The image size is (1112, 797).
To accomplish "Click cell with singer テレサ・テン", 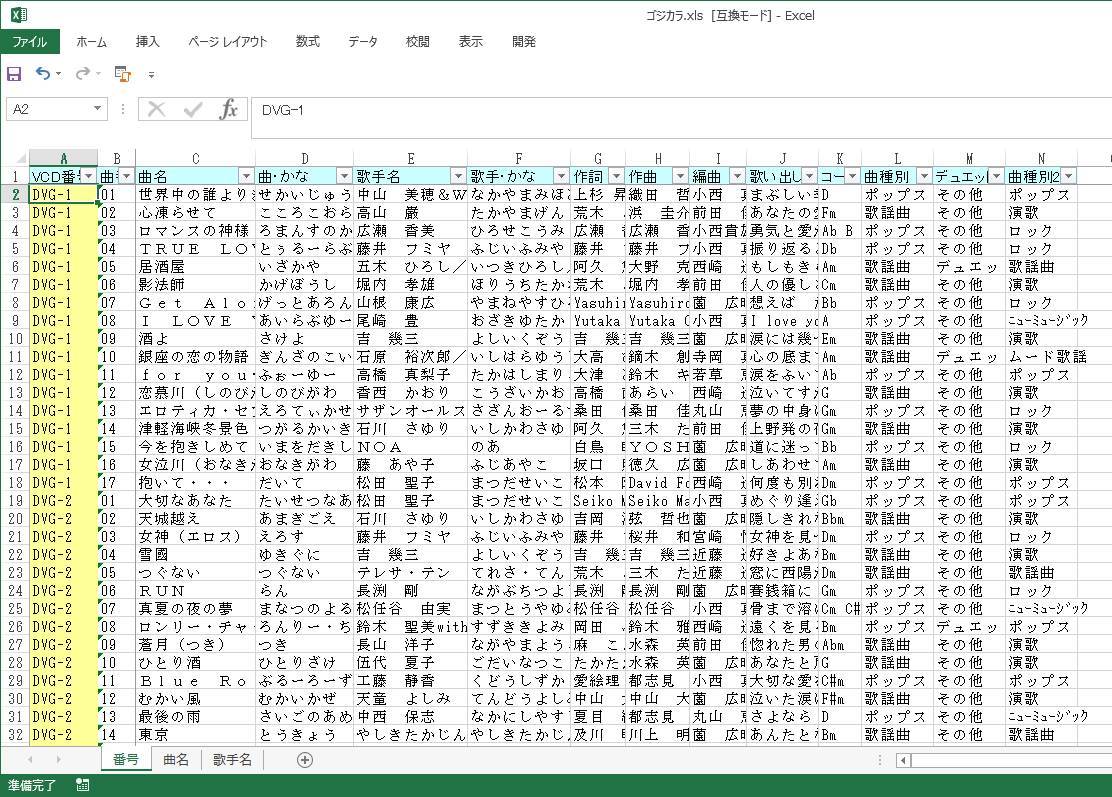I will [410, 572].
